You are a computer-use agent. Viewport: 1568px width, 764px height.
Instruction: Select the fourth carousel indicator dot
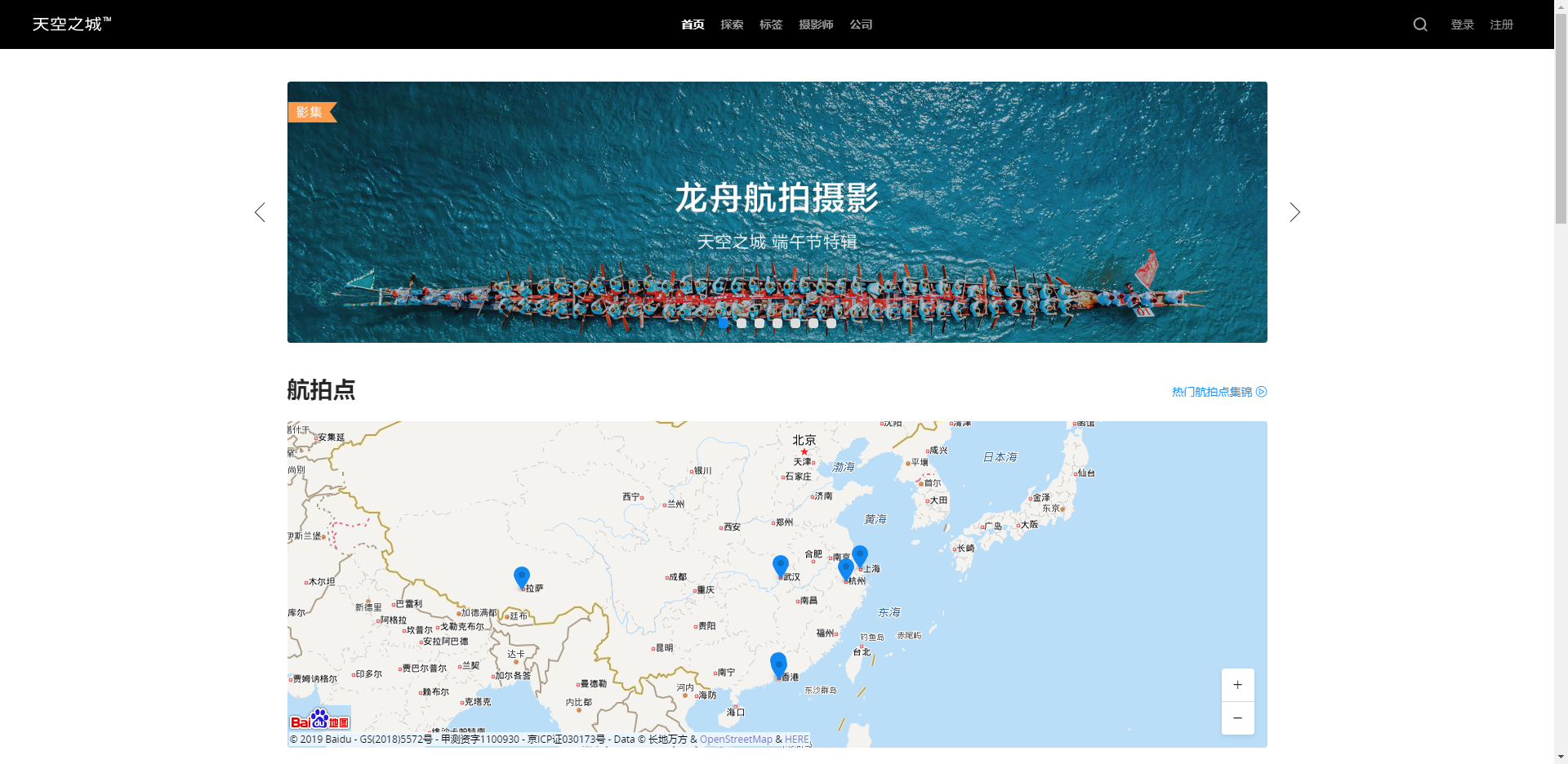coord(777,323)
